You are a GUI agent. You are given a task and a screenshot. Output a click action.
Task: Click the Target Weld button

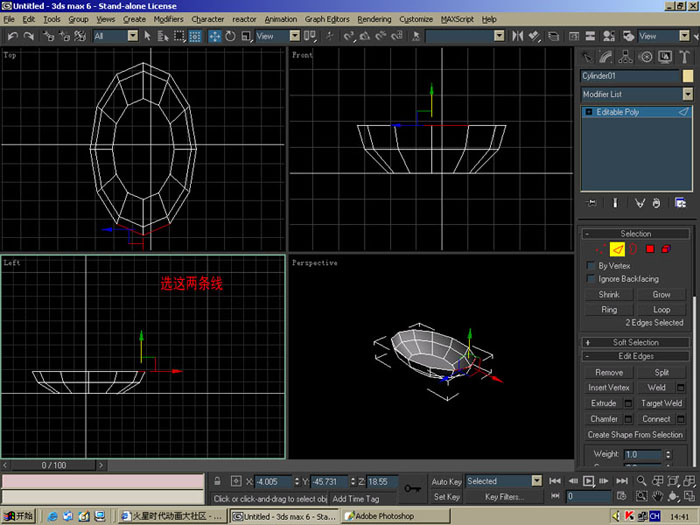tap(662, 404)
